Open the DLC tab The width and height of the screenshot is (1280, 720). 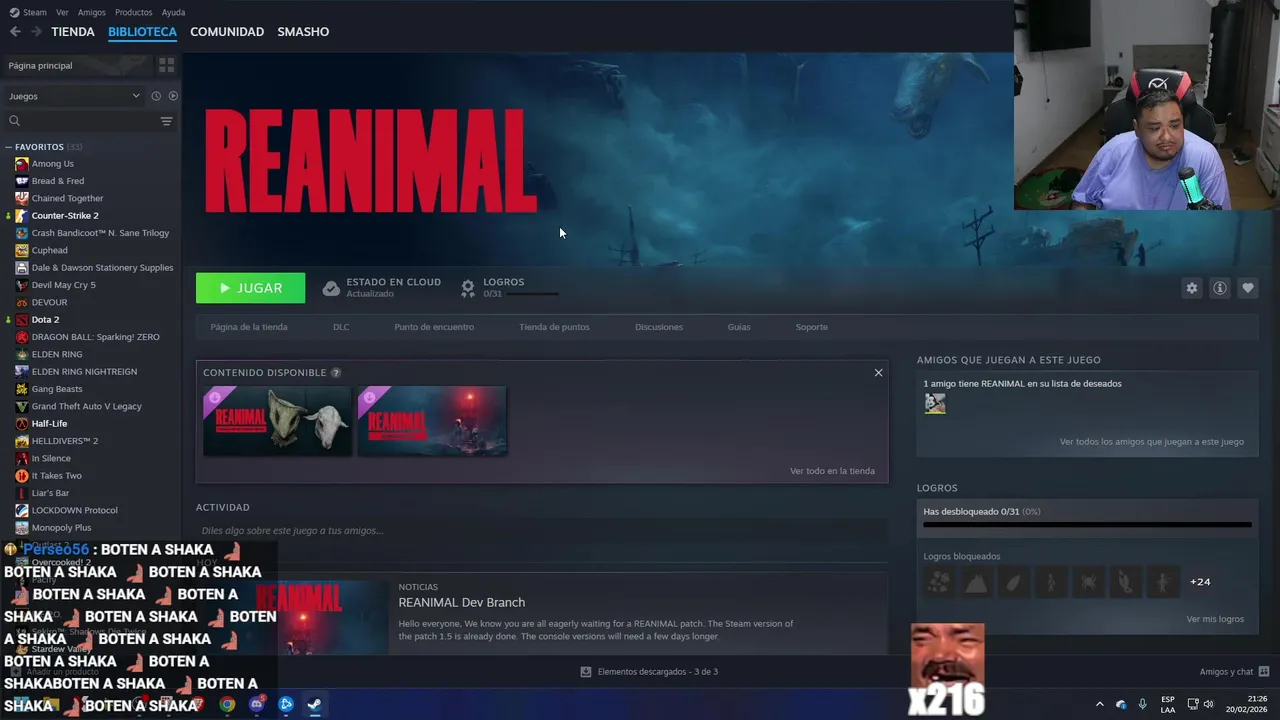click(x=341, y=327)
